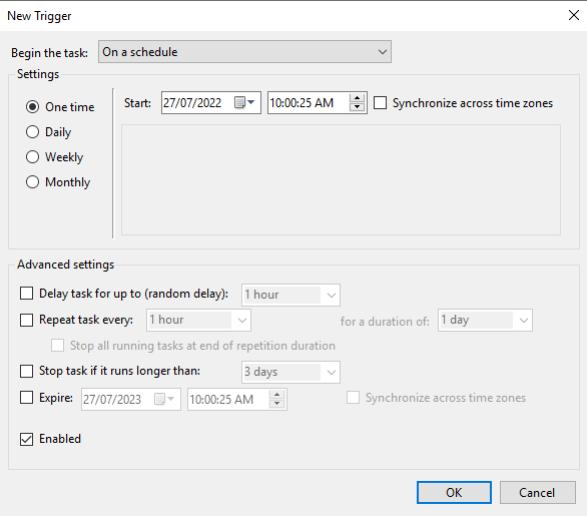Screen dimensions: 587x516
Task: Enable the Expire checkbox
Action: coord(26,397)
